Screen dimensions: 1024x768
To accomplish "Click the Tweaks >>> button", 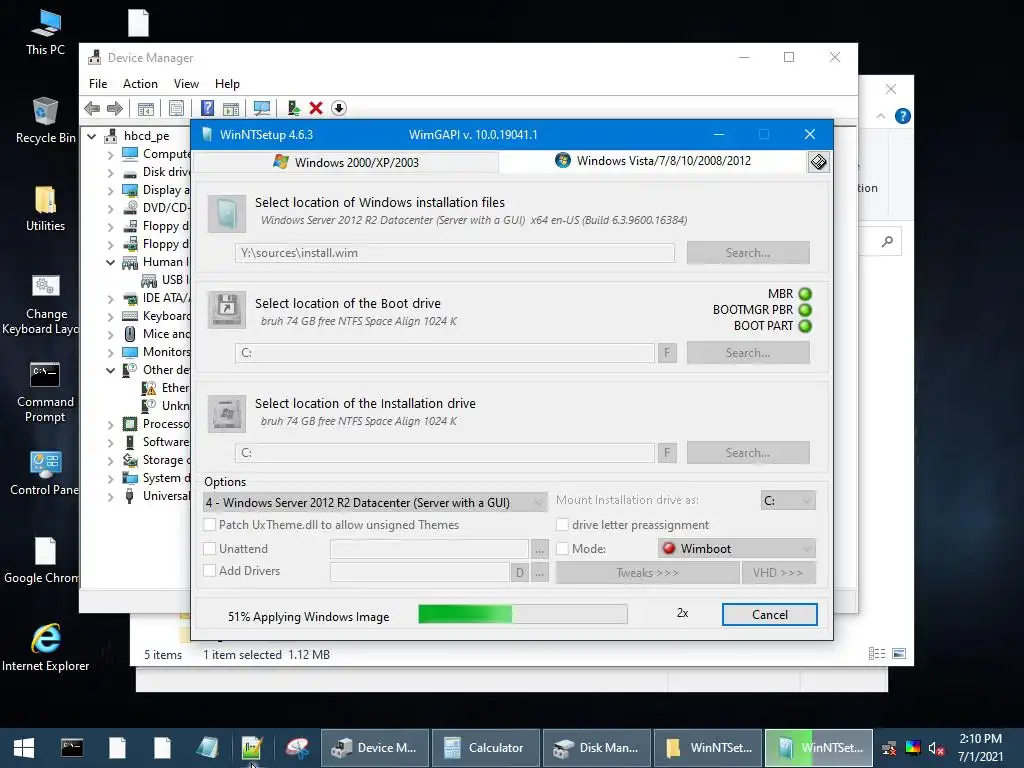I will click(x=647, y=573).
